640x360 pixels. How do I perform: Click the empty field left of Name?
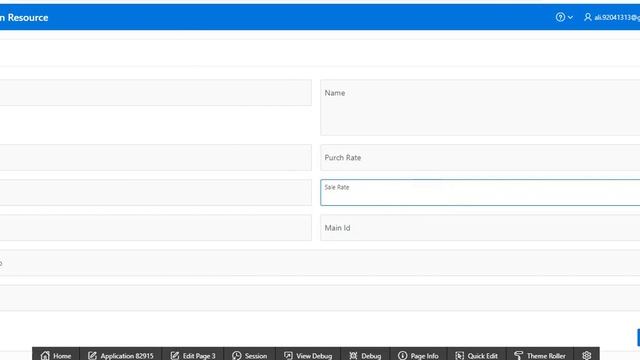click(x=156, y=93)
